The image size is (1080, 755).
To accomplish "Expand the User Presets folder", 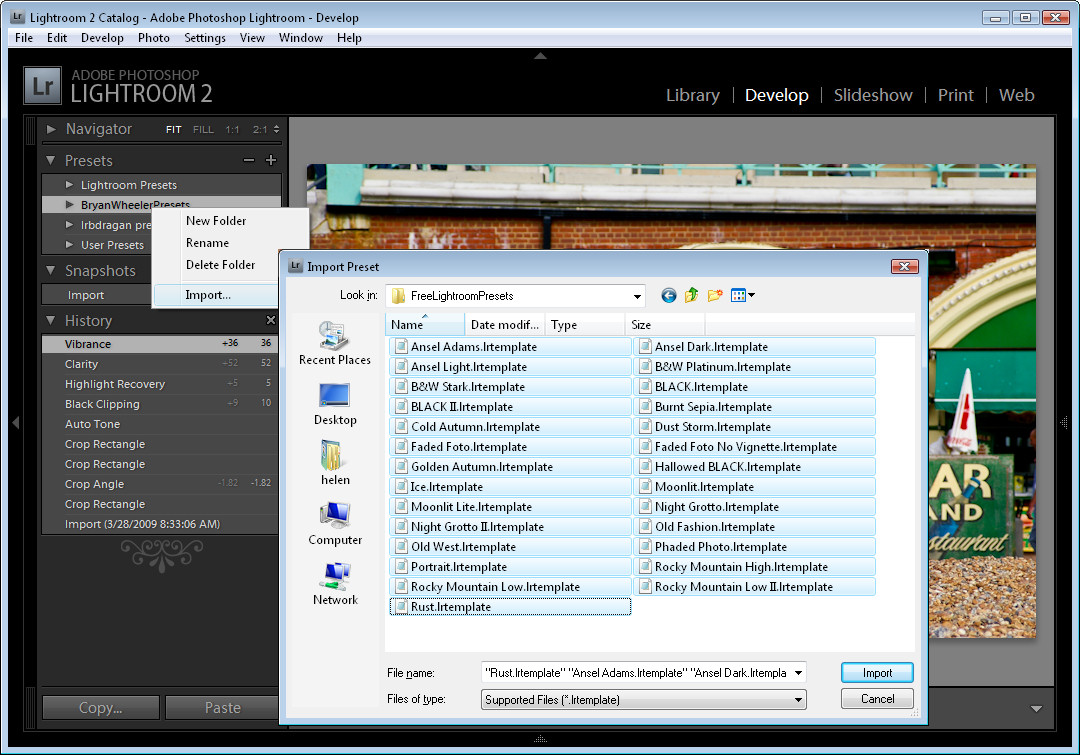I will pyautogui.click(x=70, y=245).
